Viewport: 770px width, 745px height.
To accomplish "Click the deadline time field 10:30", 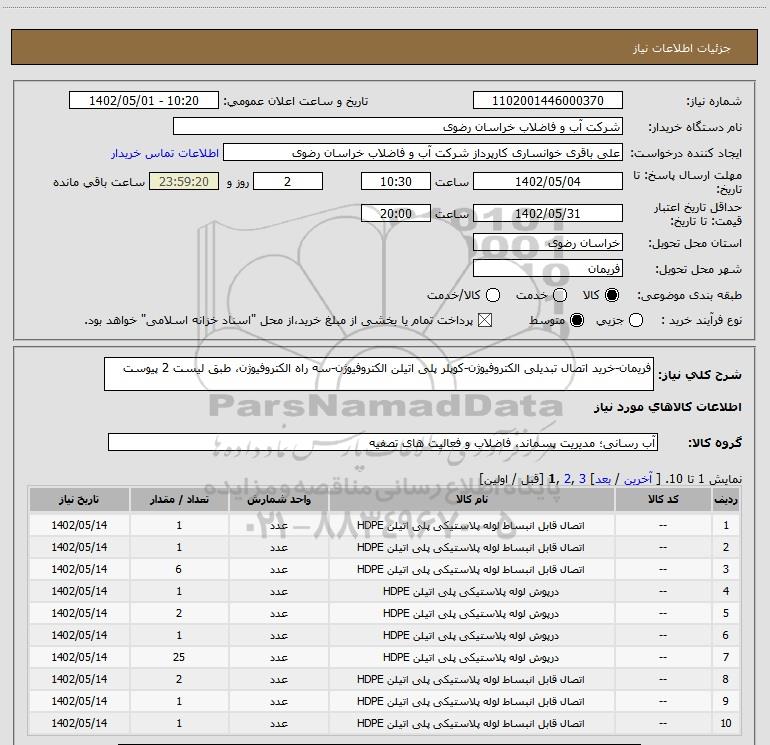I will [396, 181].
